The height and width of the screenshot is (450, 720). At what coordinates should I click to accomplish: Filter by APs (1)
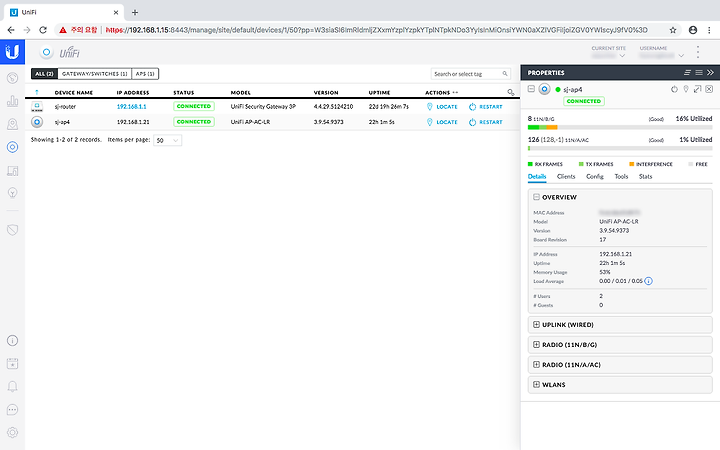[145, 73]
